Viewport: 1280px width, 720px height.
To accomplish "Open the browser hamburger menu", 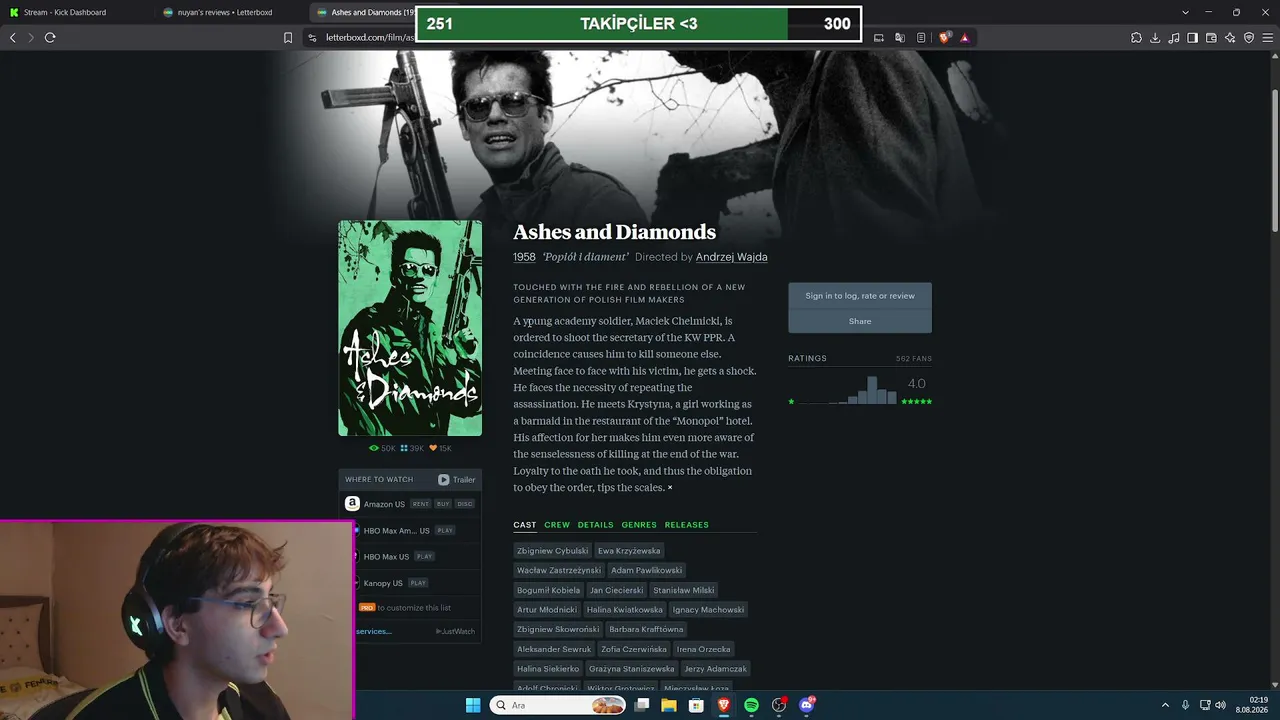I will pos(1267,38).
